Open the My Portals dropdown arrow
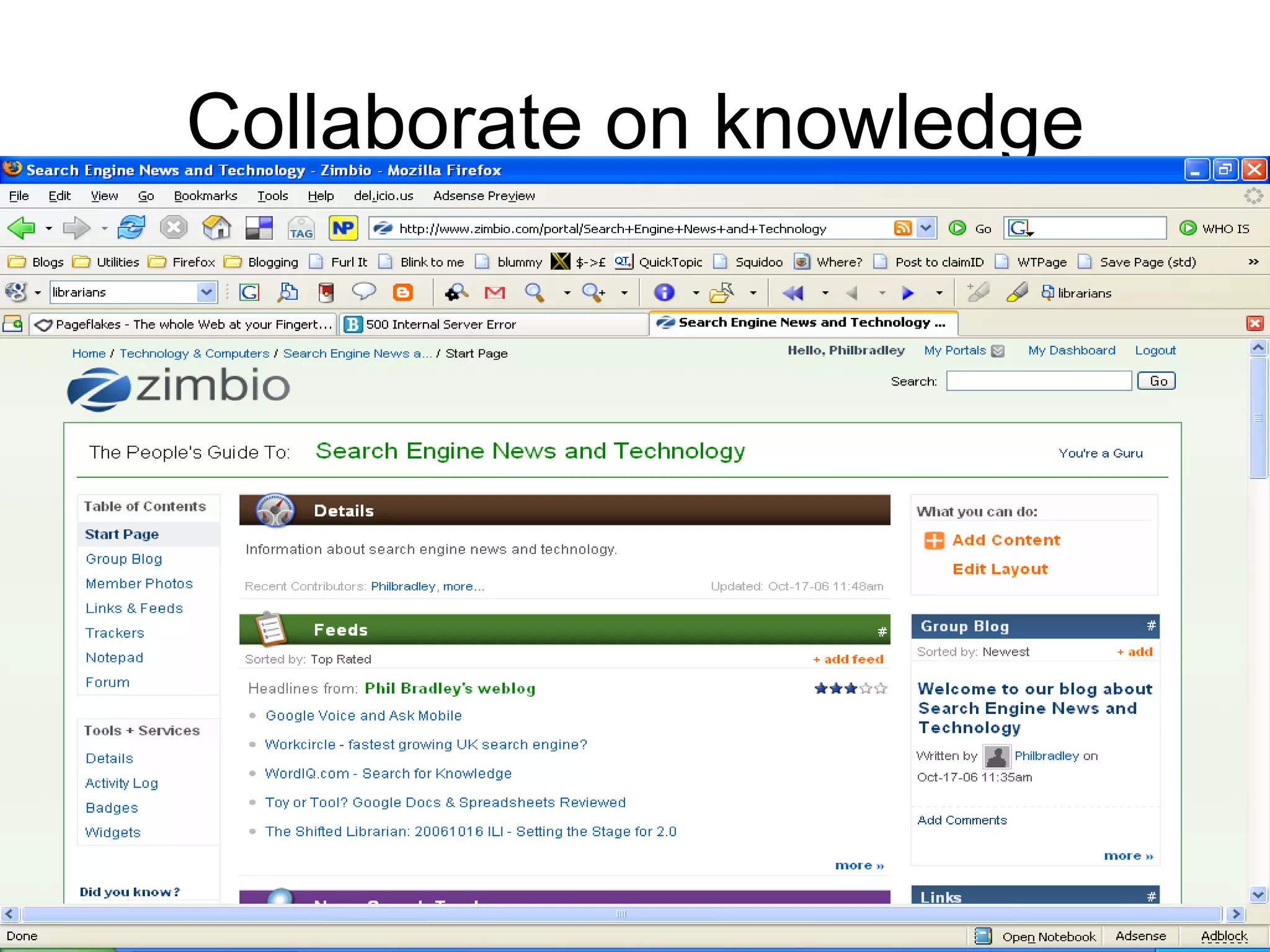1270x952 pixels. [998, 351]
